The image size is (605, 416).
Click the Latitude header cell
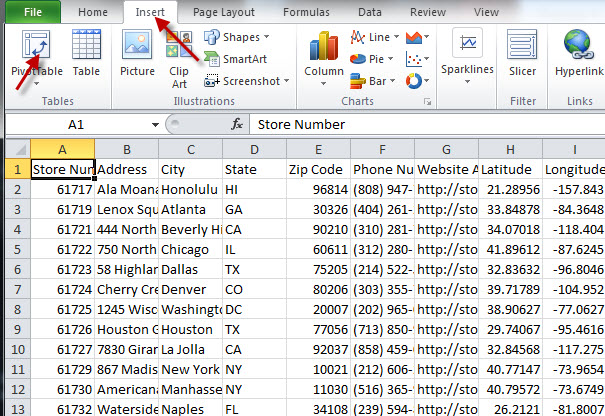pyautogui.click(x=510, y=169)
